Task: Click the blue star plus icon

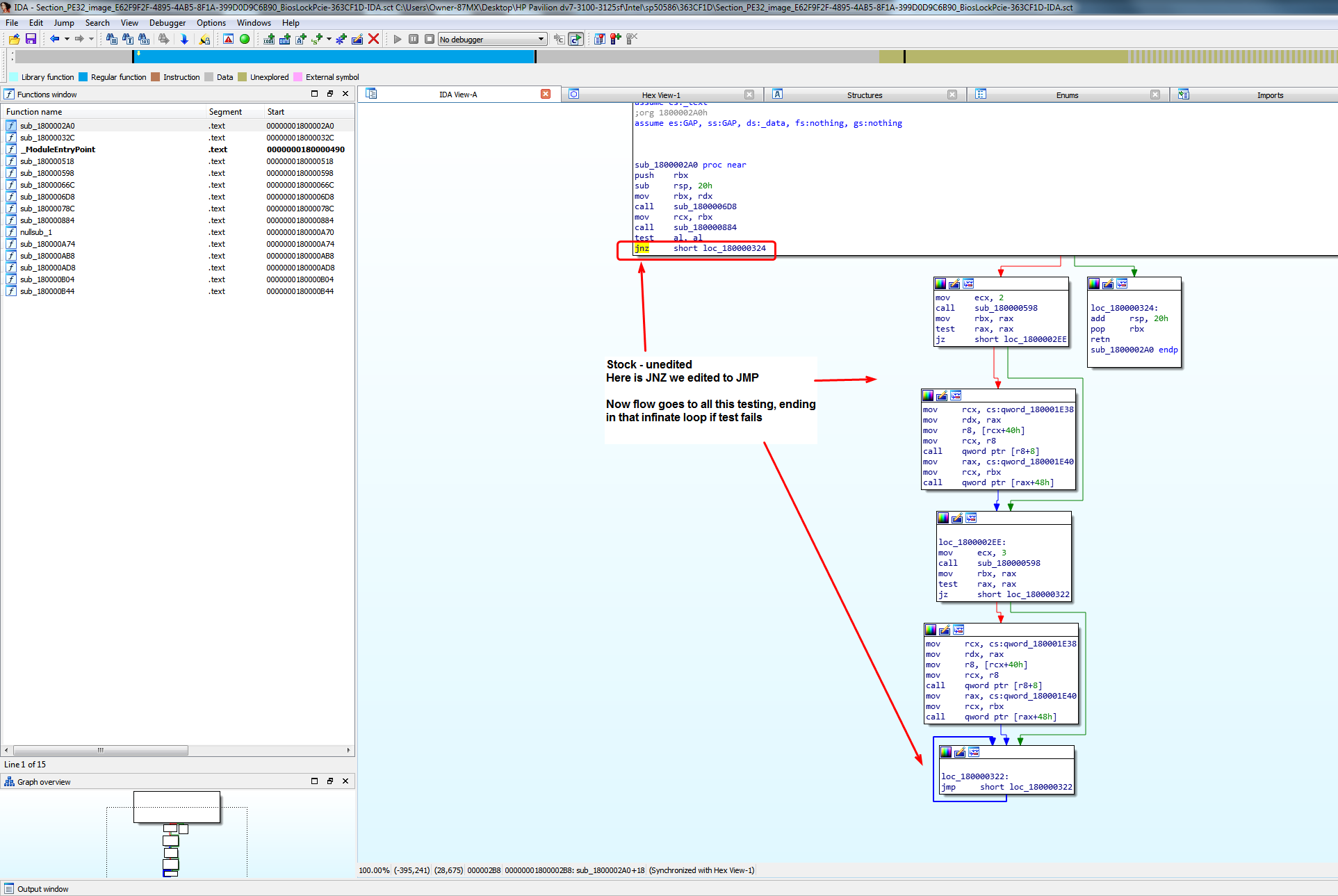Action: [x=341, y=39]
